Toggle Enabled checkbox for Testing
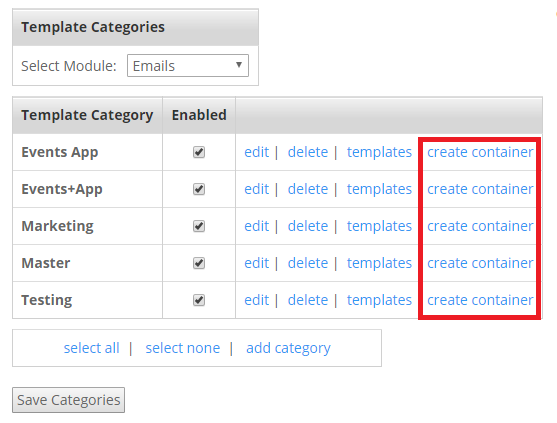The height and width of the screenshot is (423, 557). pyautogui.click(x=199, y=300)
